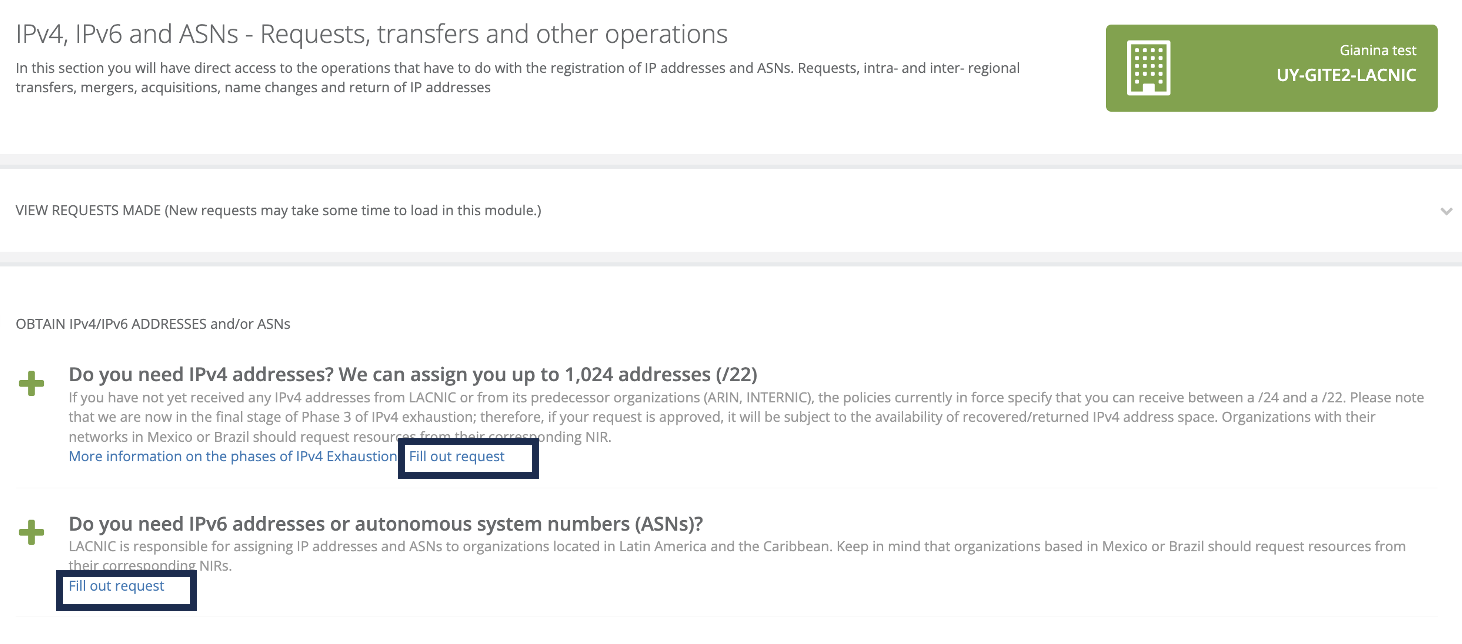This screenshot has height=644, width=1462.
Task: Click the green plus beside IPv4 addresses heading
Action: tap(32, 383)
